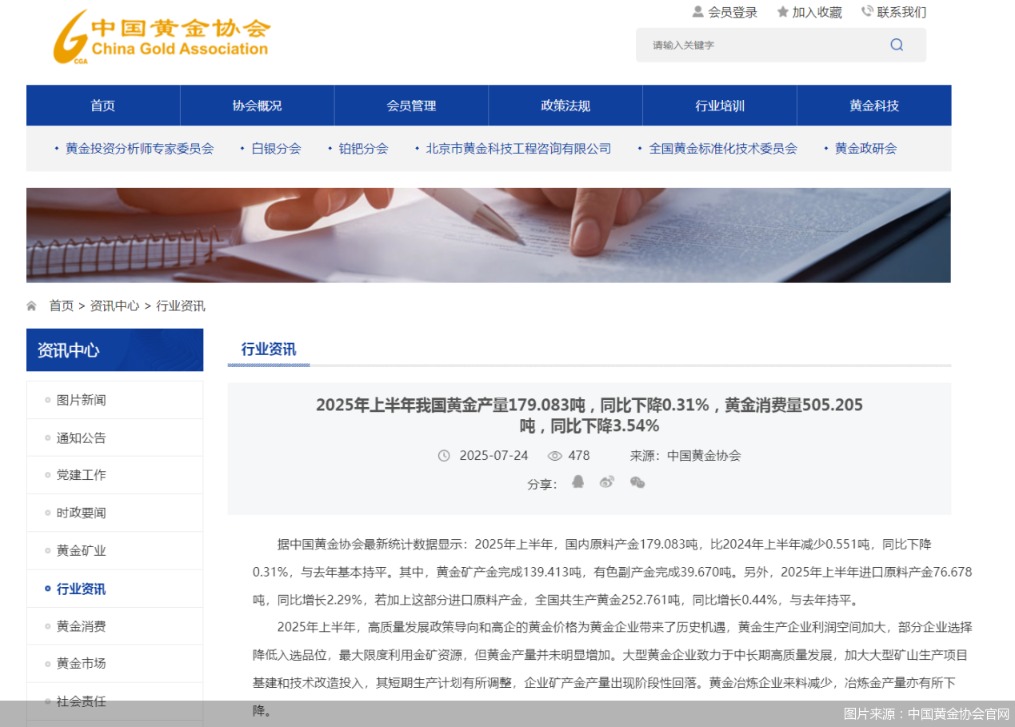Open the 协会概况 navigation menu
1015x727 pixels.
pyautogui.click(x=256, y=105)
